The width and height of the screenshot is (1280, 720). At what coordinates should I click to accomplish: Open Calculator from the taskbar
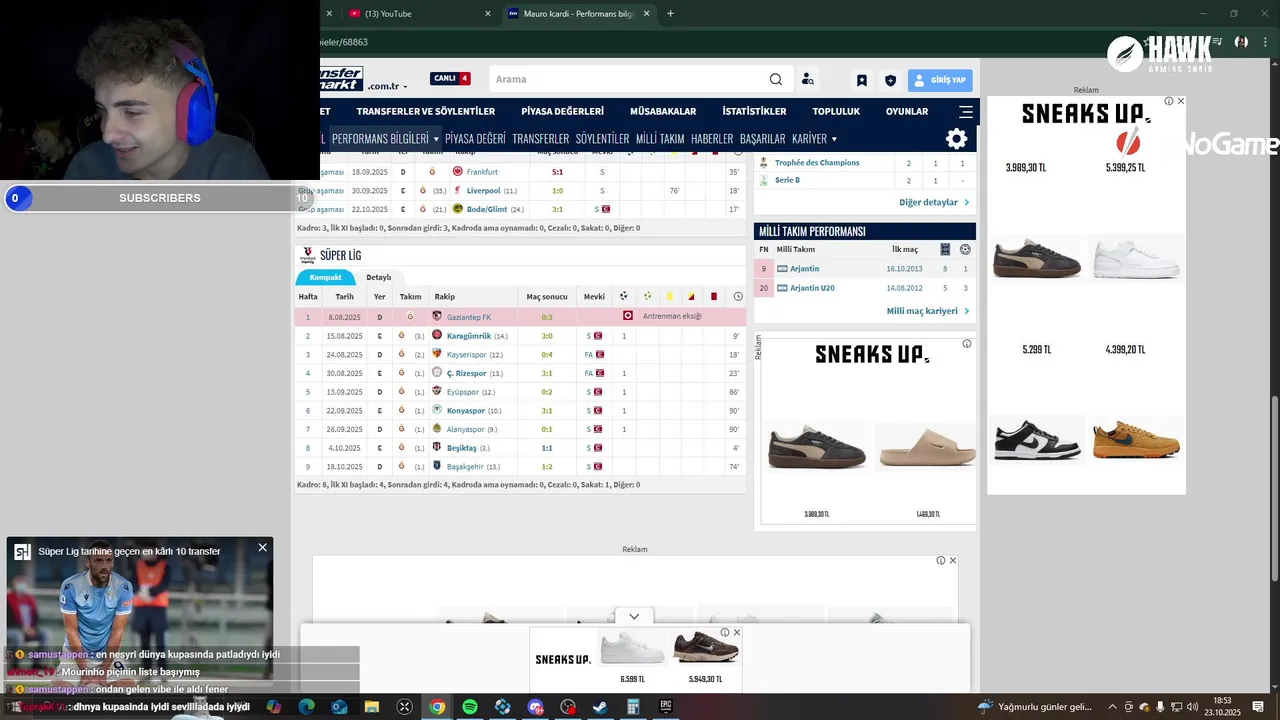point(633,707)
